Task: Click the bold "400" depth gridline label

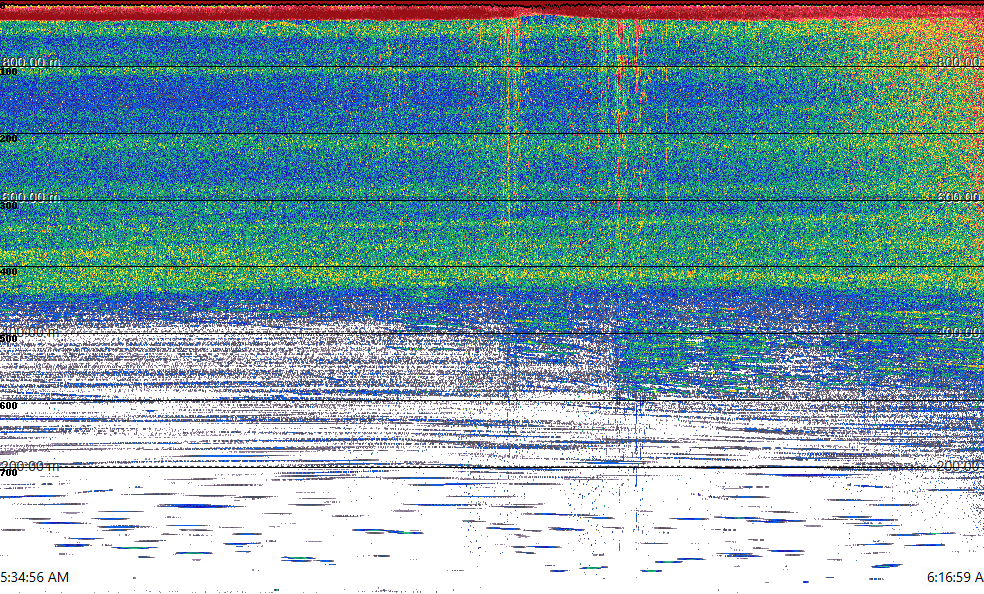Action: pyautogui.click(x=9, y=272)
